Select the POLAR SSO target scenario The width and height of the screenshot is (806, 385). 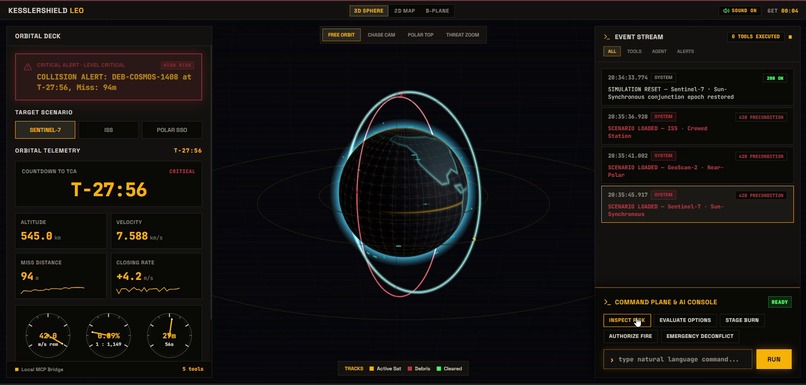click(x=172, y=130)
